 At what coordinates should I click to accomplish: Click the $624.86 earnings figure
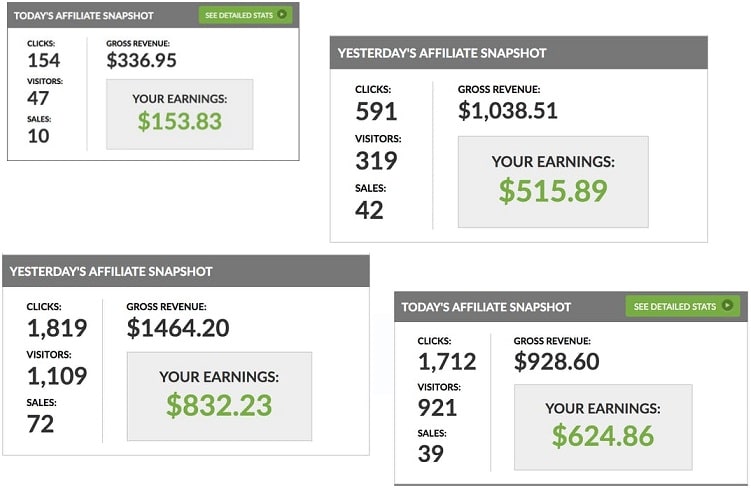(603, 436)
